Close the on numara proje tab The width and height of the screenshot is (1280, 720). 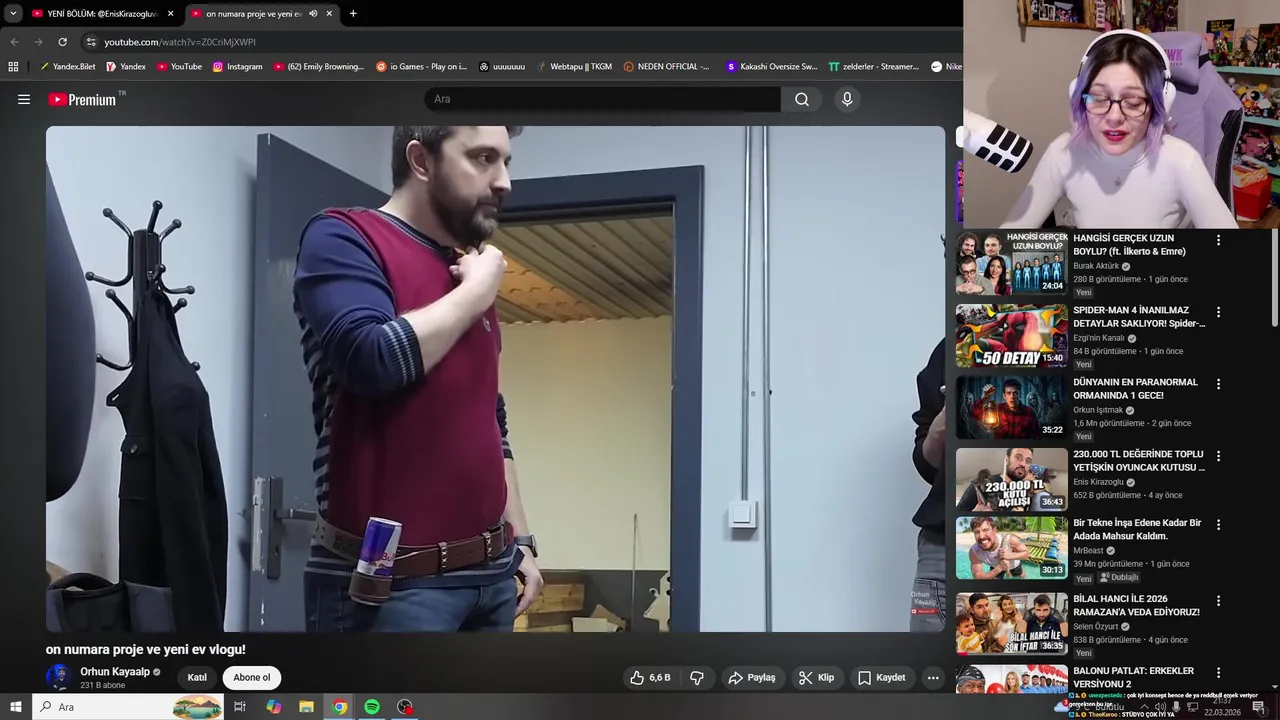[x=329, y=14]
